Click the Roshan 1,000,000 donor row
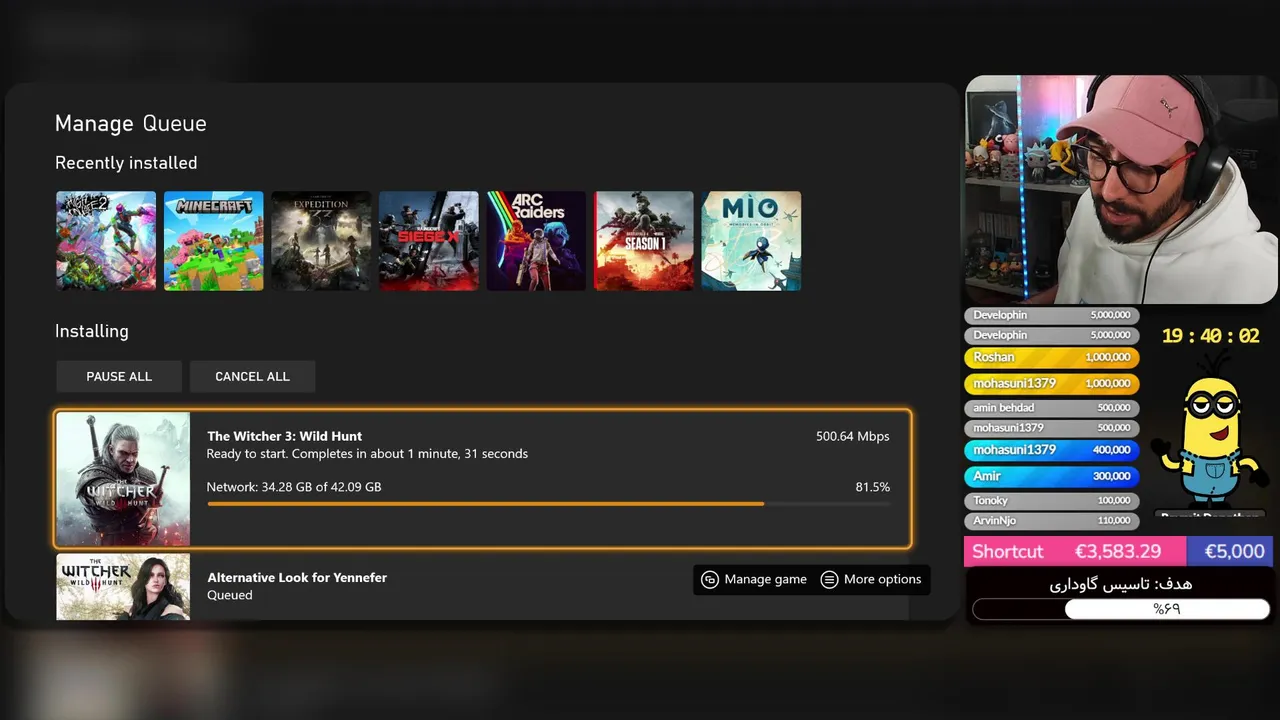The image size is (1280, 720). point(1052,357)
